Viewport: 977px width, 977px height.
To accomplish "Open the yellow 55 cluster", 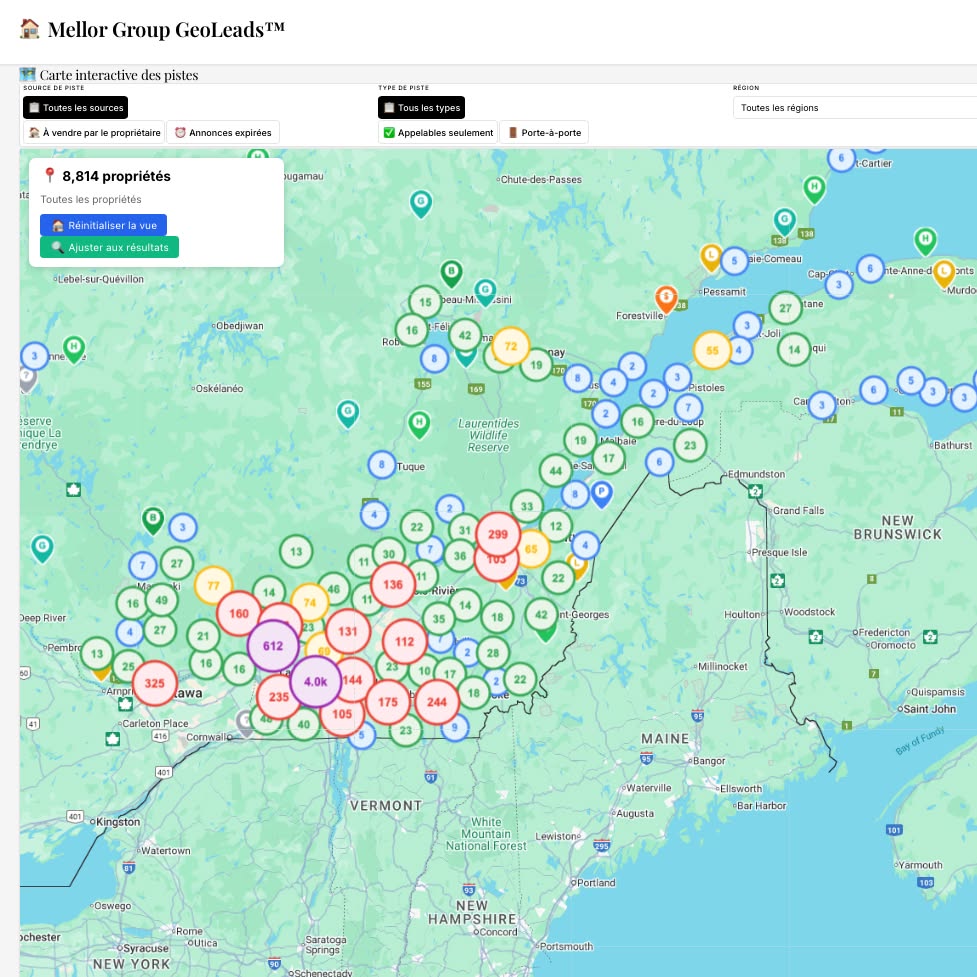I will 712,351.
